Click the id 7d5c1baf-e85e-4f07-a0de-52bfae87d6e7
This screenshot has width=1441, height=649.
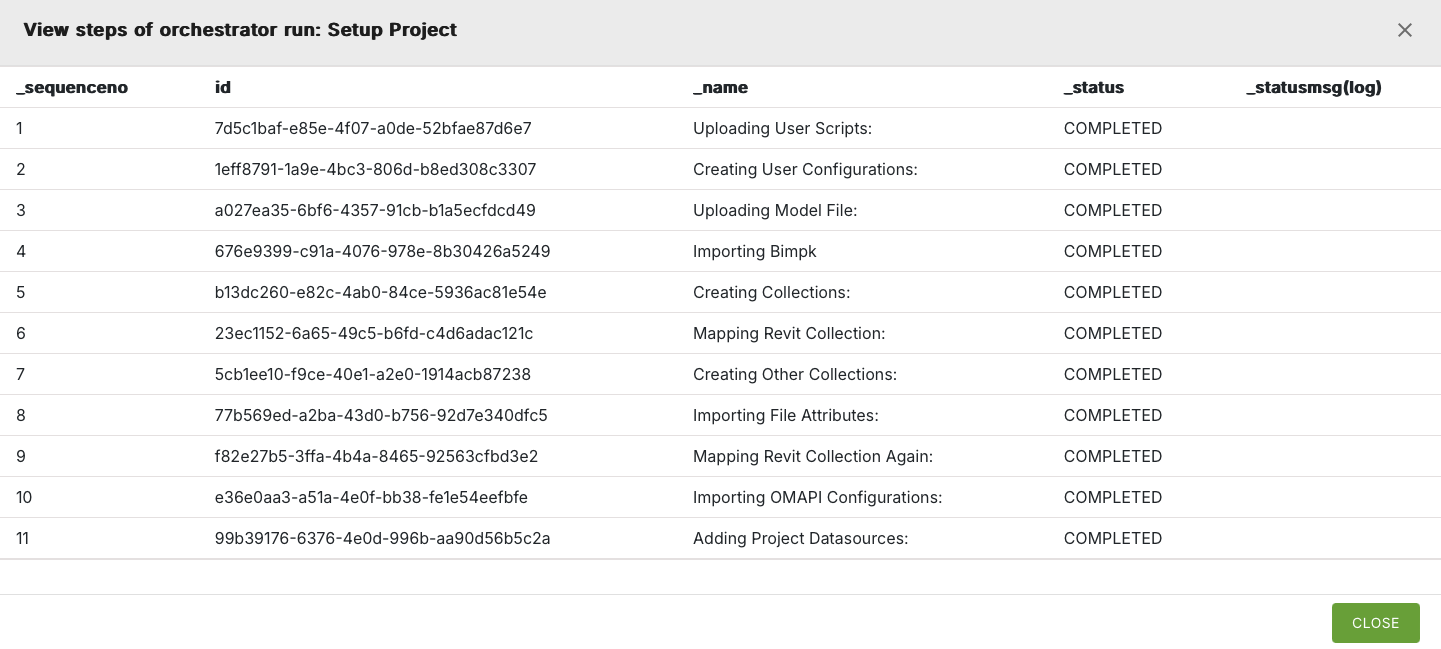pyautogui.click(x=373, y=128)
